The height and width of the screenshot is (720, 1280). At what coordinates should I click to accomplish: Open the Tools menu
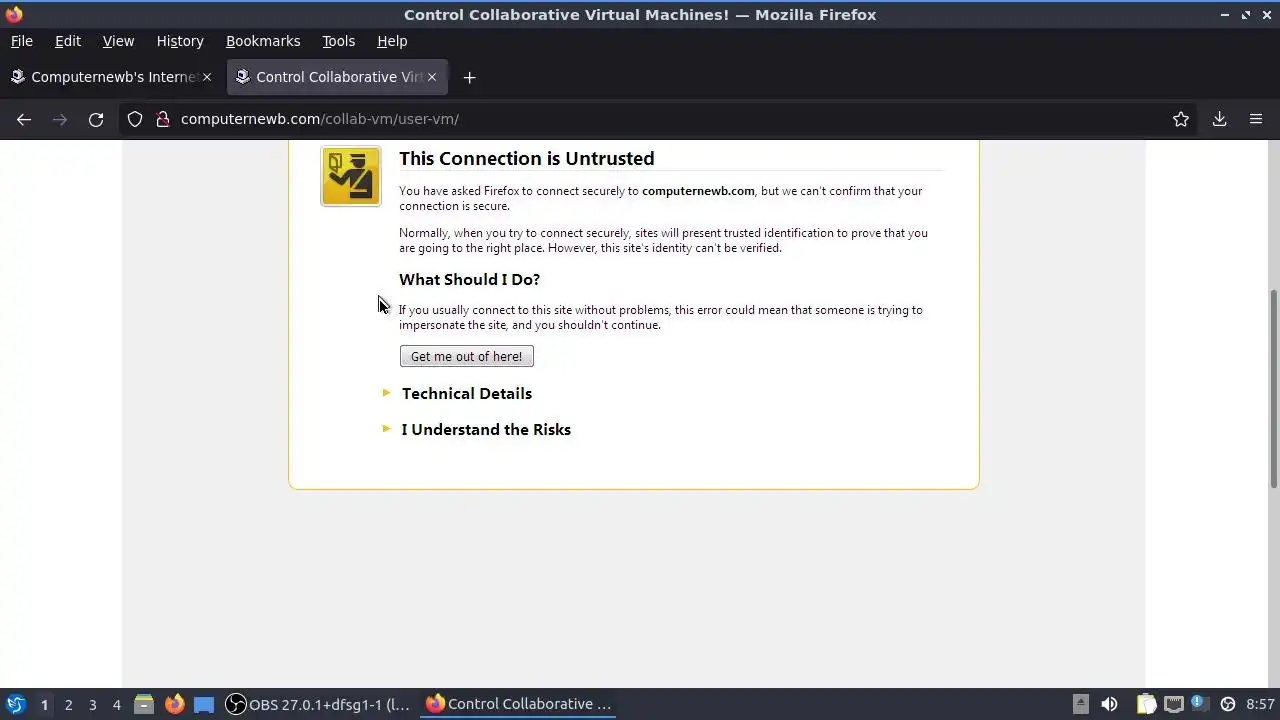[x=338, y=41]
